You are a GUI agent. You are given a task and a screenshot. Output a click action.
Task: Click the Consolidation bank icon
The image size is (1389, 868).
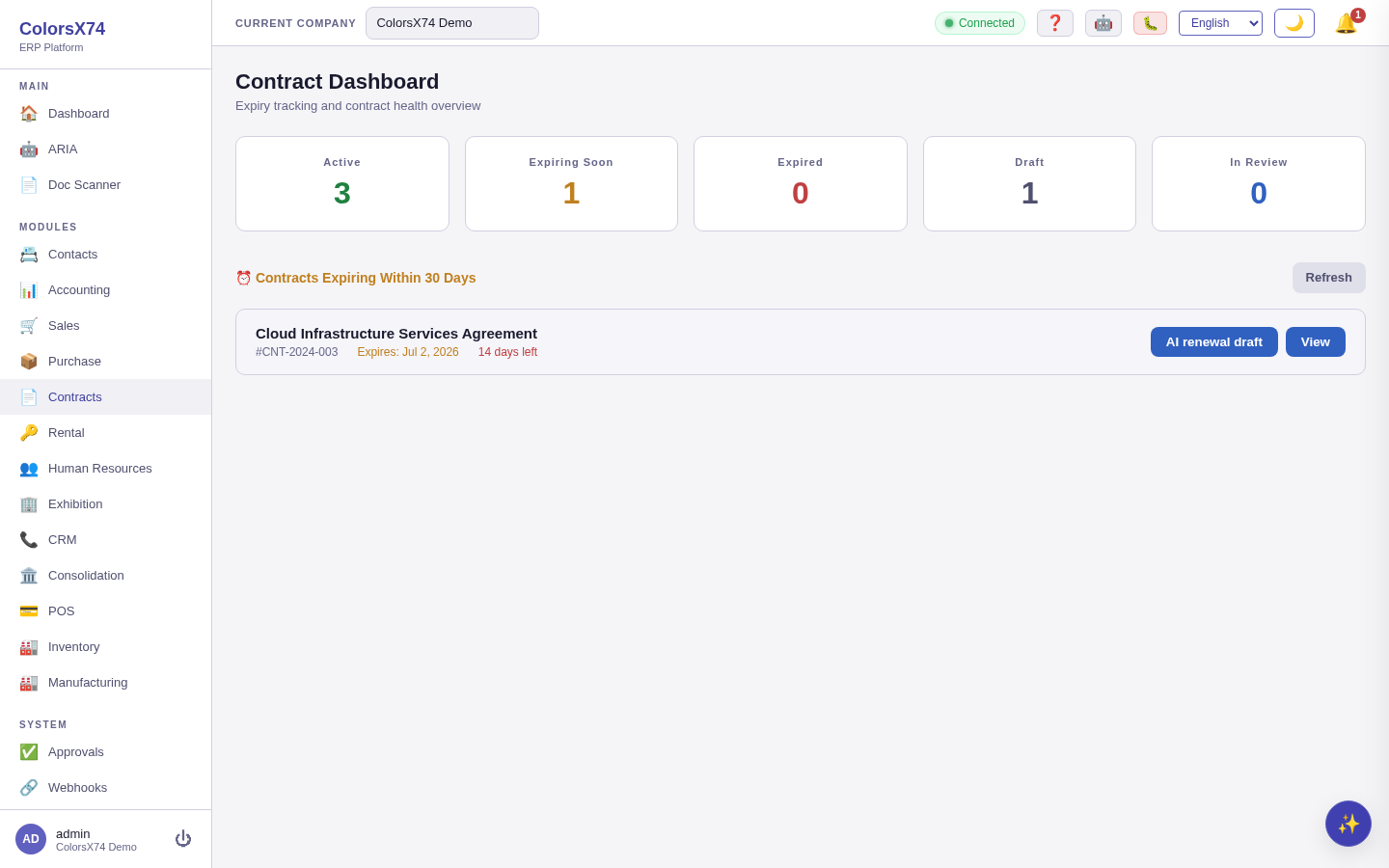click(29, 575)
